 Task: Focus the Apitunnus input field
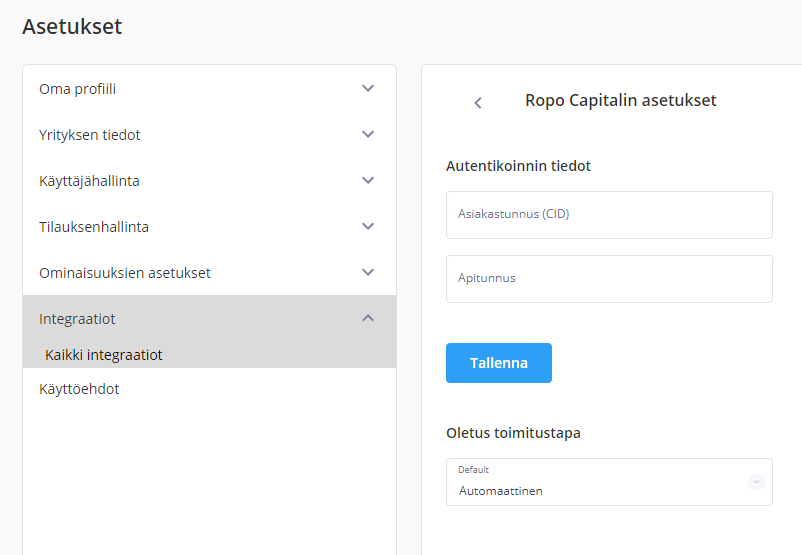[609, 279]
